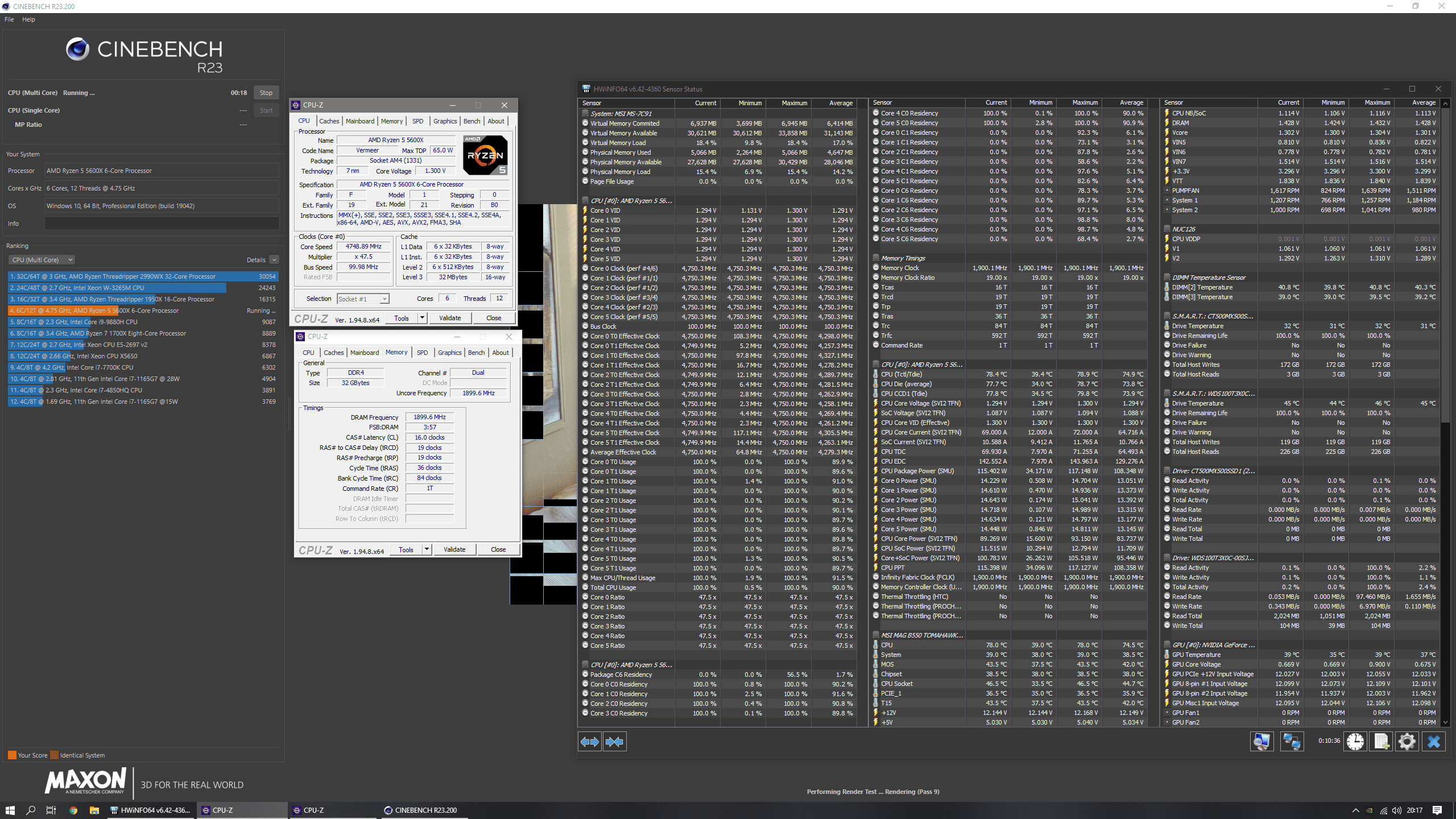Expand the ranking Details dropdown arrow
The image size is (1456, 819).
click(x=274, y=260)
